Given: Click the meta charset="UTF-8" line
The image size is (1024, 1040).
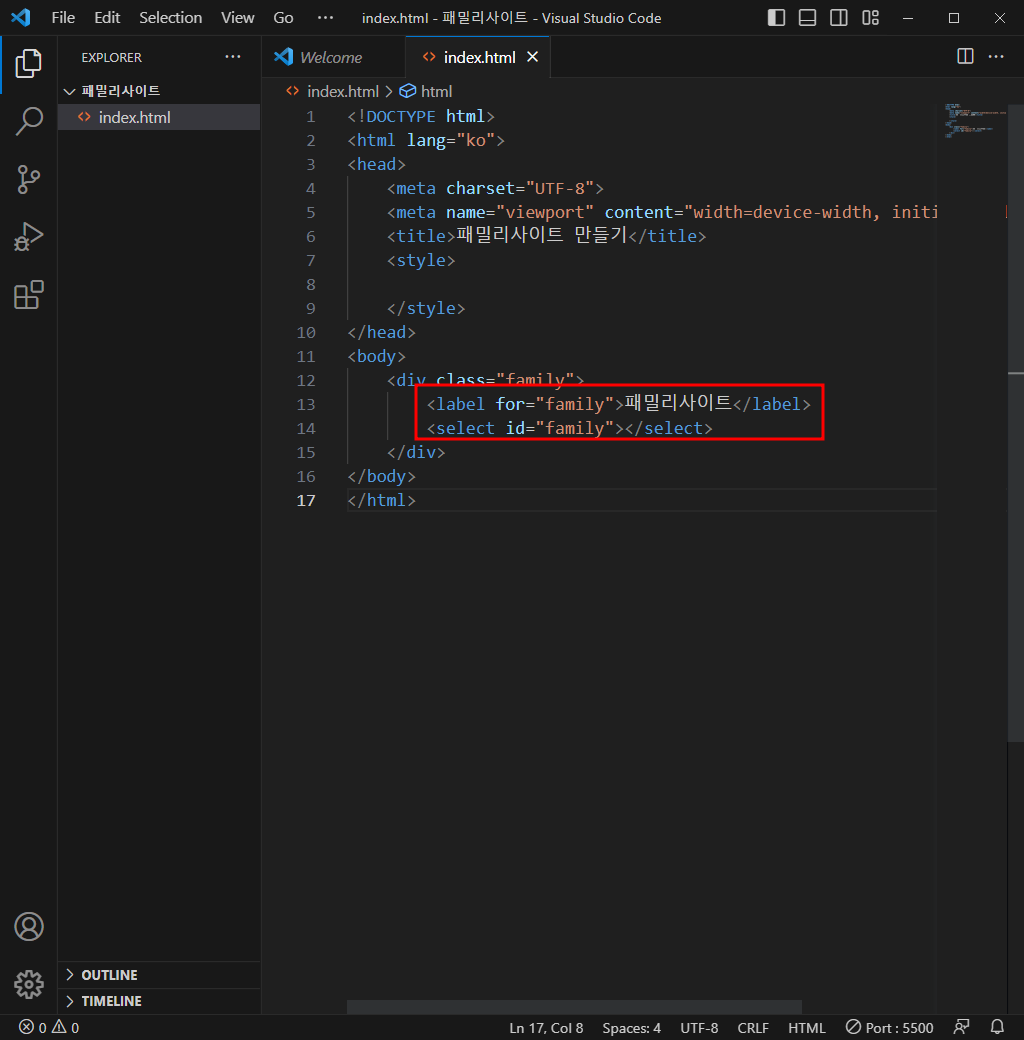Looking at the screenshot, I should click(495, 188).
